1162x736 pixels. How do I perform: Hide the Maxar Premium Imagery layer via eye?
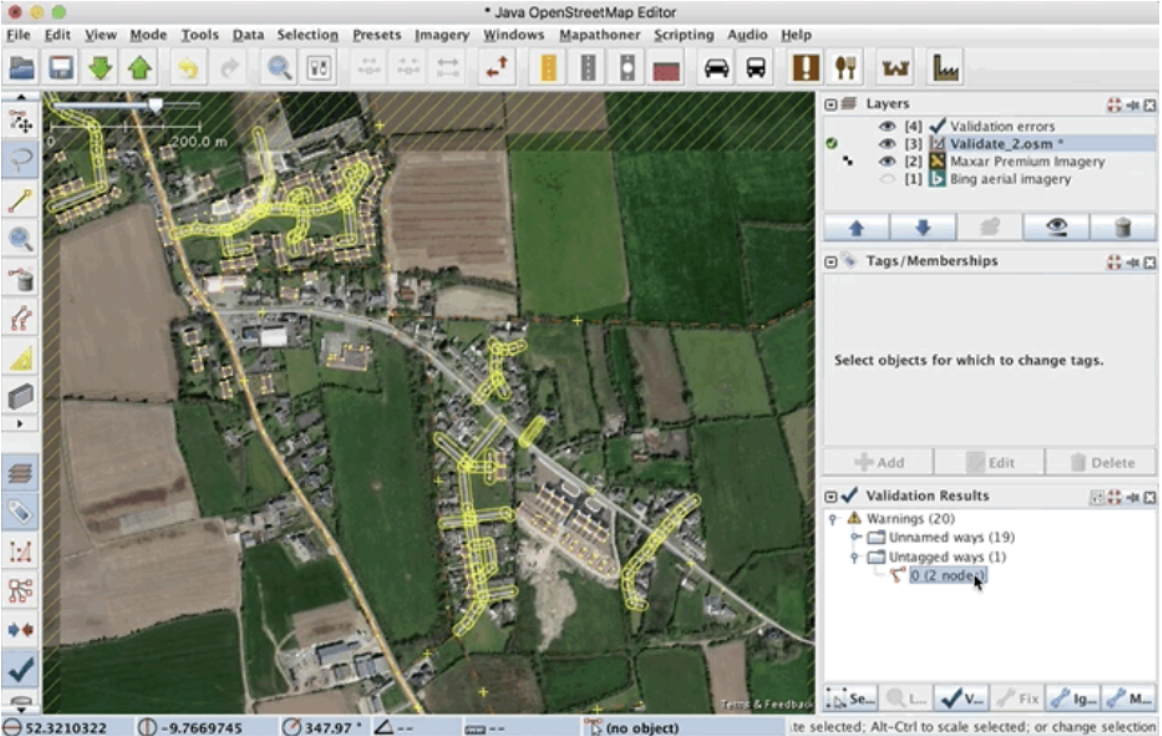pyautogui.click(x=887, y=162)
